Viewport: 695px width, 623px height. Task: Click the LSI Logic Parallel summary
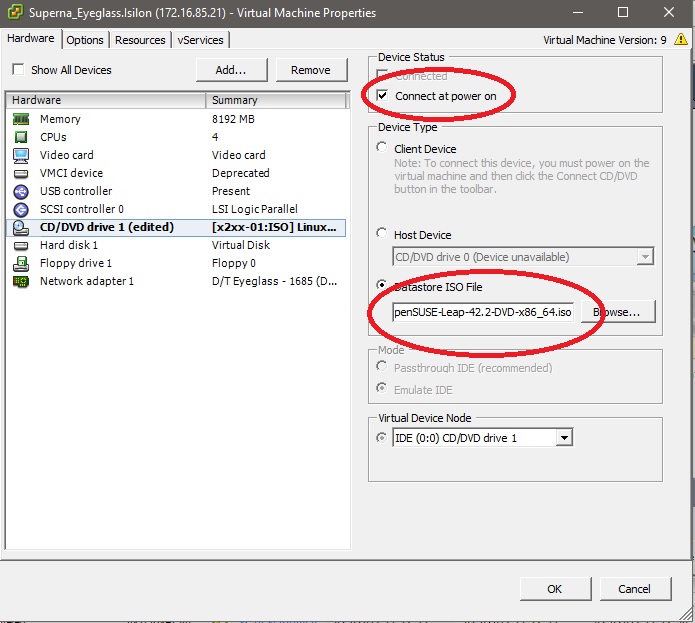pos(255,209)
